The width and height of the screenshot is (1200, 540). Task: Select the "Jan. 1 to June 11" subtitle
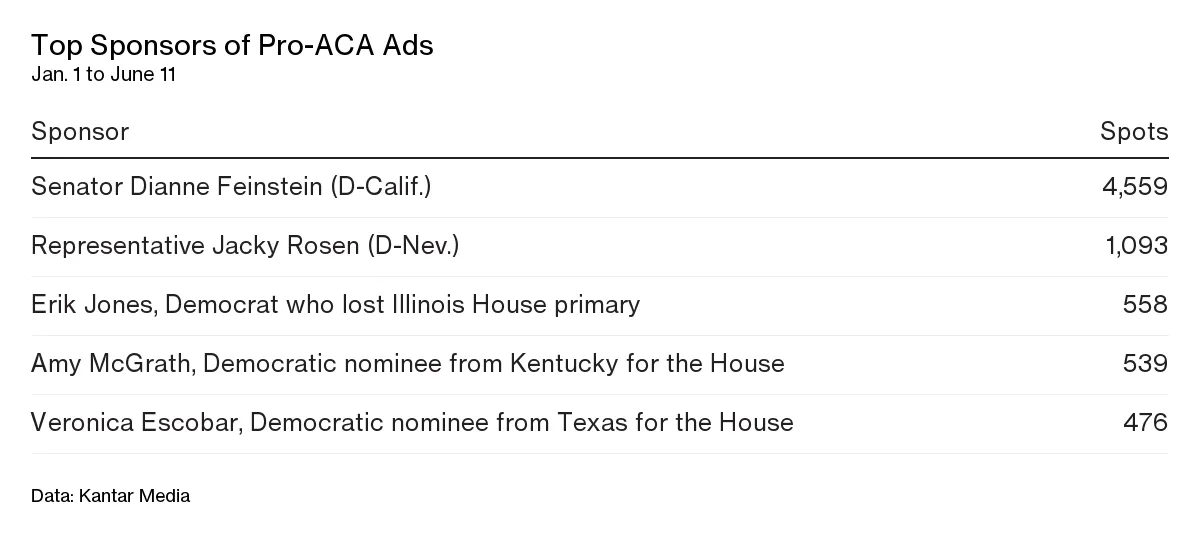click(104, 75)
